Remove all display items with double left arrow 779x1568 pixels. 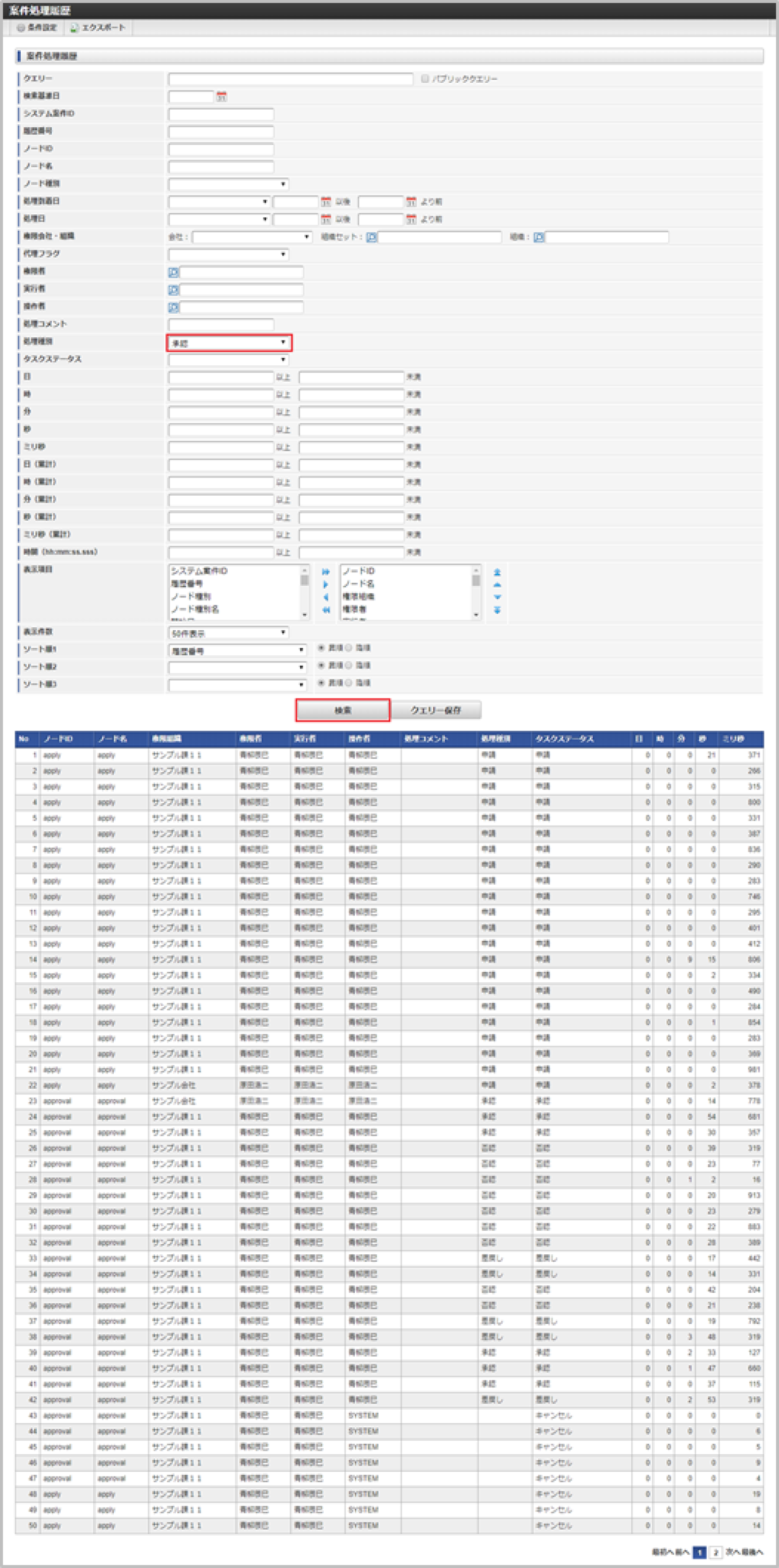tap(326, 610)
